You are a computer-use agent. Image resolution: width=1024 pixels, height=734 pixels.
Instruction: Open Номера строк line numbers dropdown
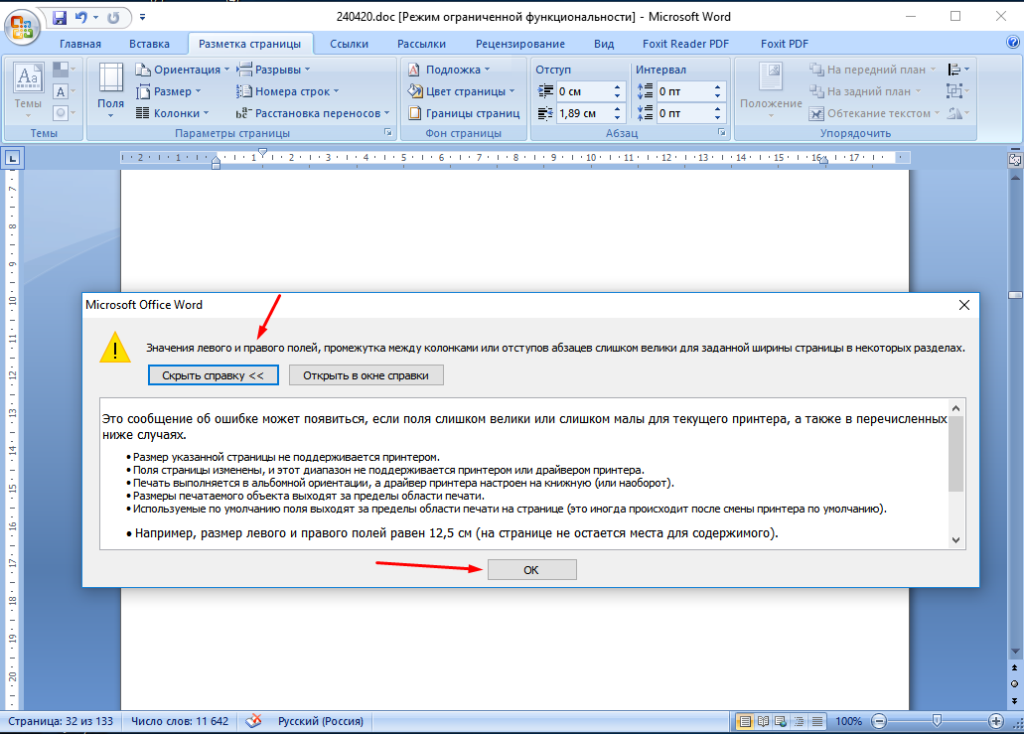[x=287, y=91]
